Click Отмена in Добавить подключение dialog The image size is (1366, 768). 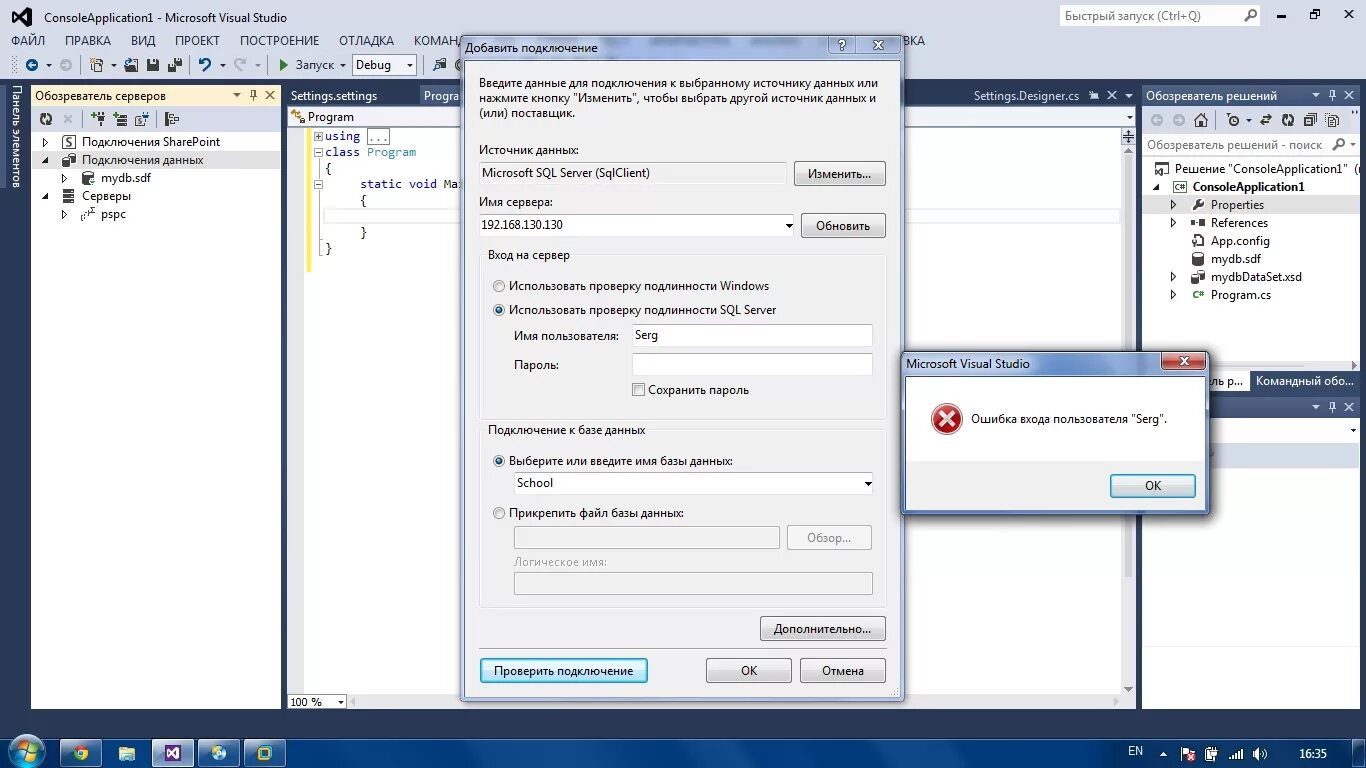(x=843, y=671)
